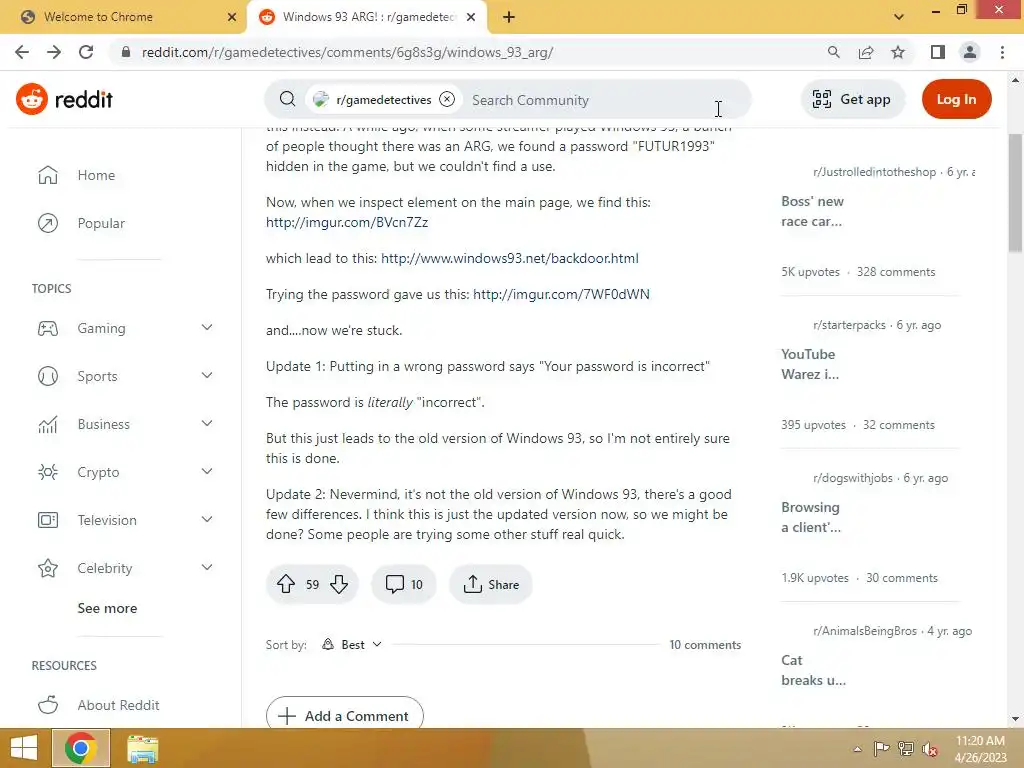Go forward in browser history
The image size is (1024, 768).
coord(54,52)
